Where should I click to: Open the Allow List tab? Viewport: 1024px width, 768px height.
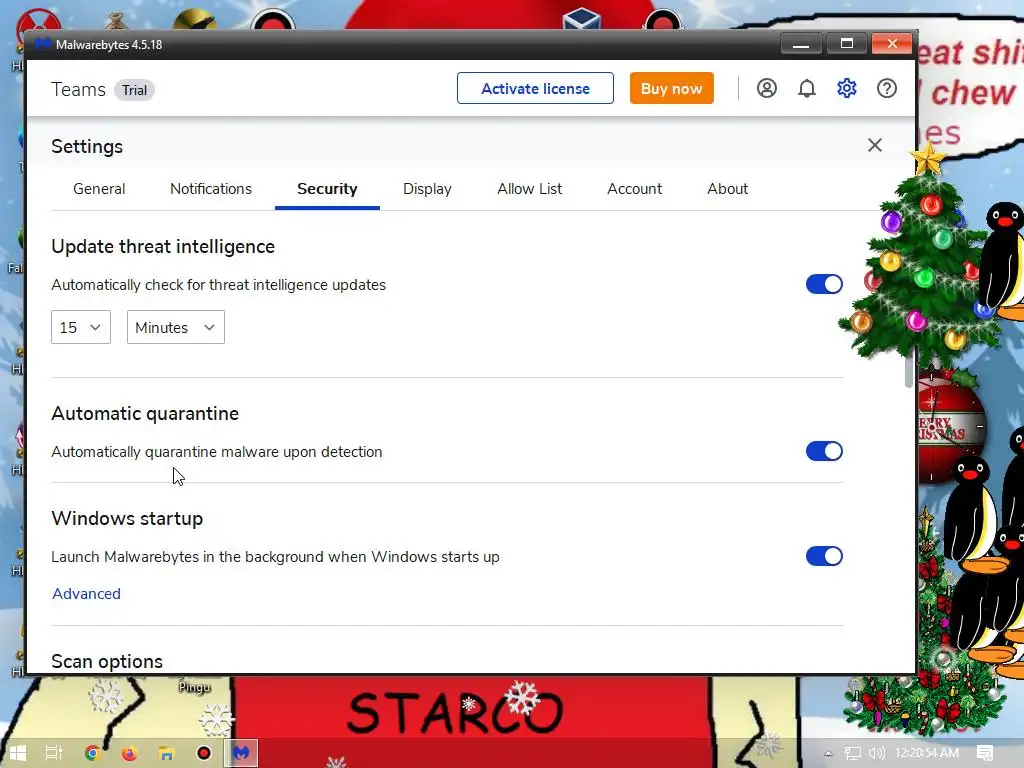pos(530,189)
